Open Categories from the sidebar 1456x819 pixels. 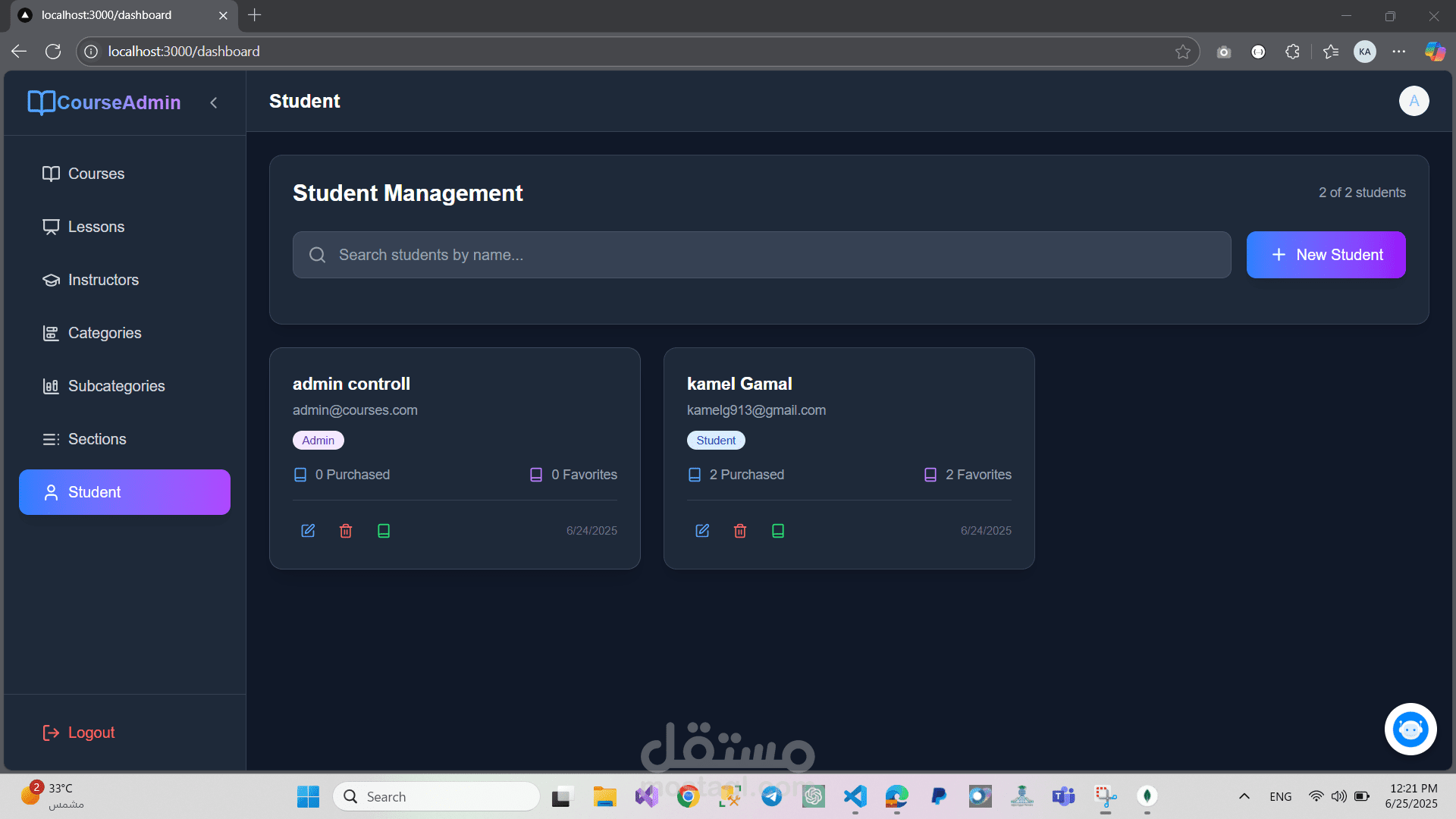point(105,333)
